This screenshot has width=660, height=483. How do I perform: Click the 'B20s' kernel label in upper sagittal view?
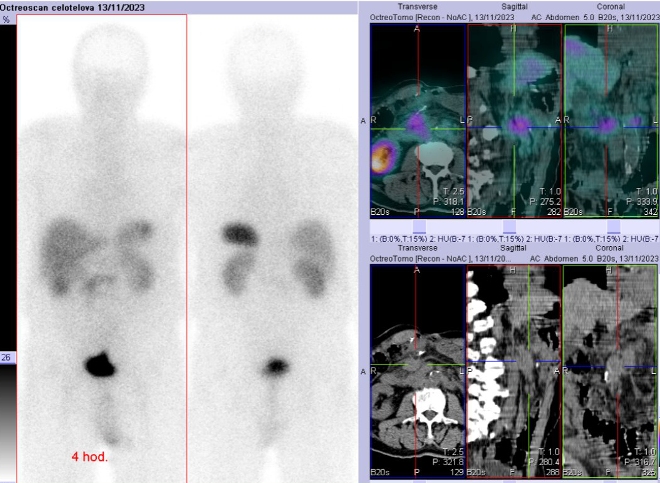pyautogui.click(x=477, y=212)
